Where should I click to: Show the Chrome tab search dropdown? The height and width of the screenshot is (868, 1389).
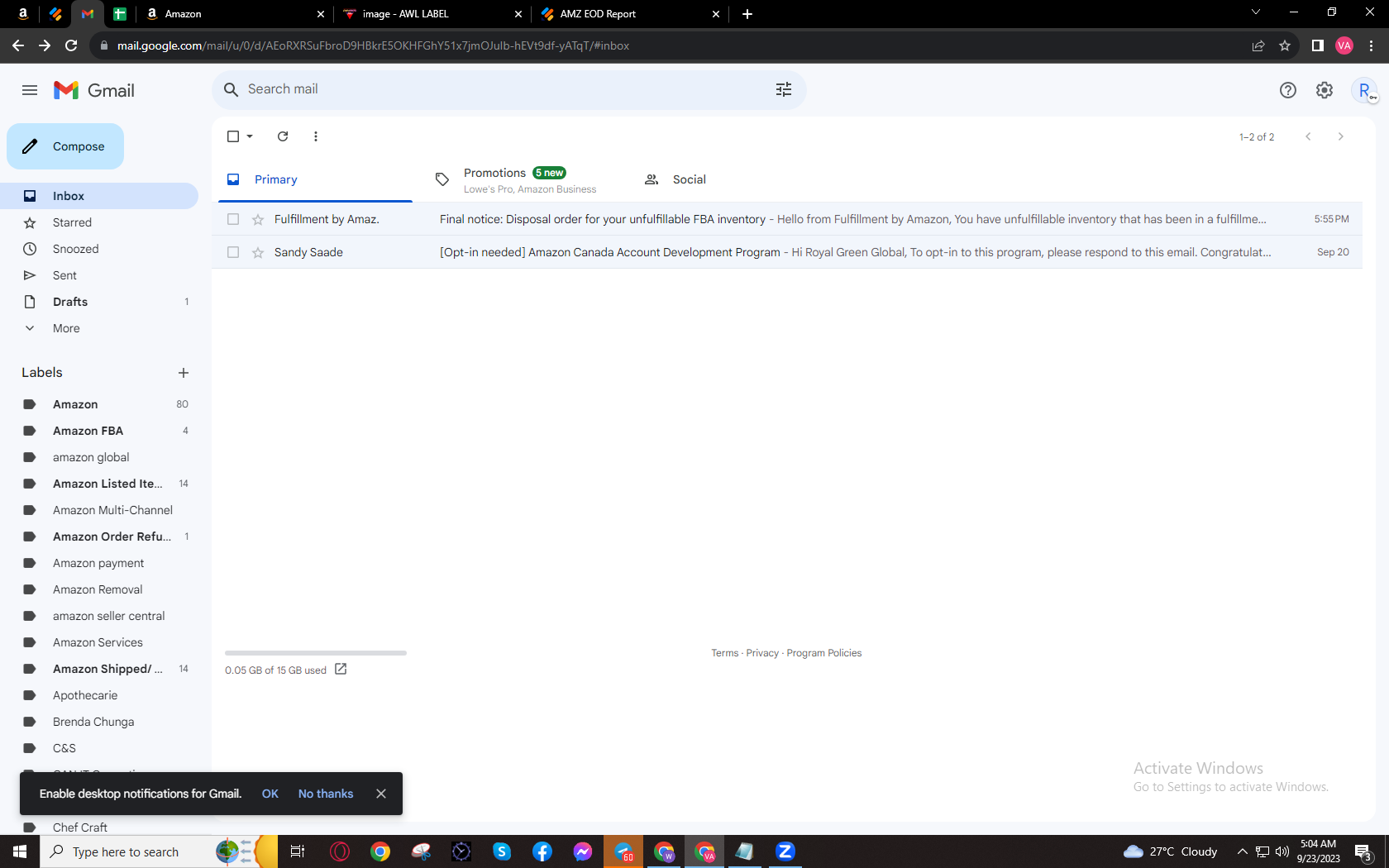tap(1255, 12)
